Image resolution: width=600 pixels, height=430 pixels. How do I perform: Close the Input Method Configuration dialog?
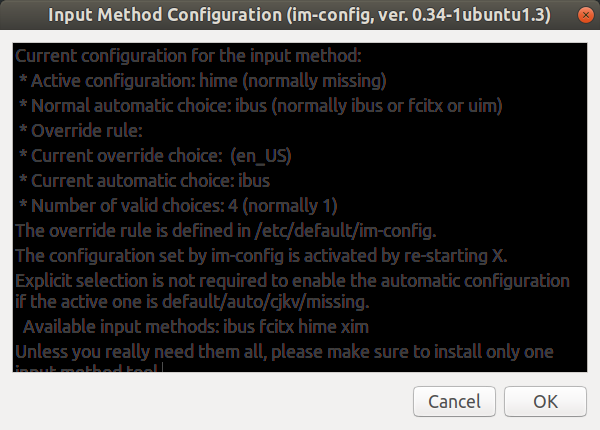click(x=585, y=15)
